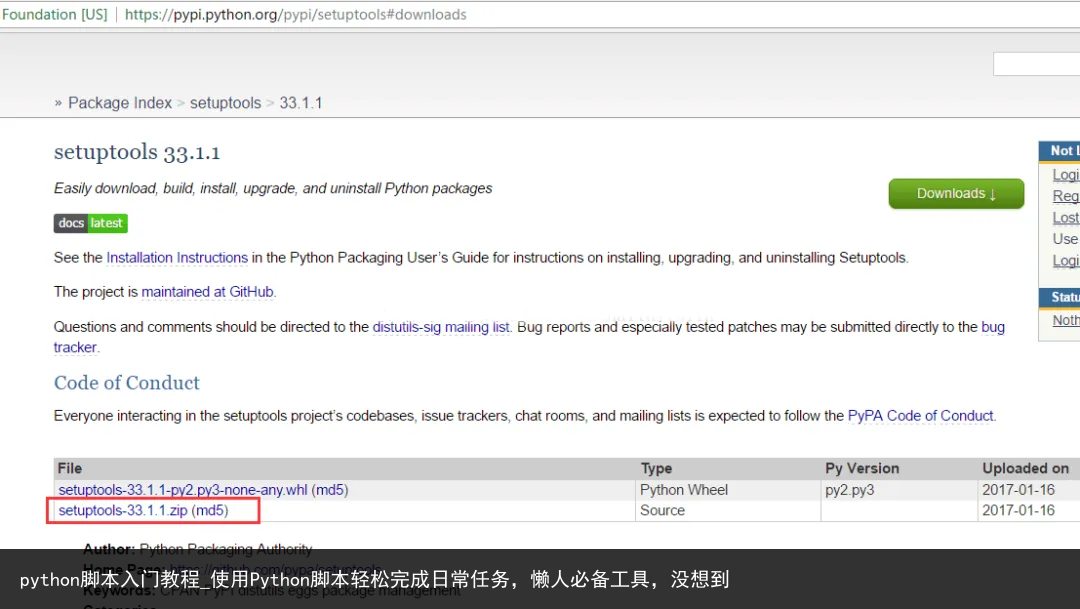Screen dimensions: 1080x609
Task: Click the Lost link in the sidebar
Action: (x=1066, y=218)
